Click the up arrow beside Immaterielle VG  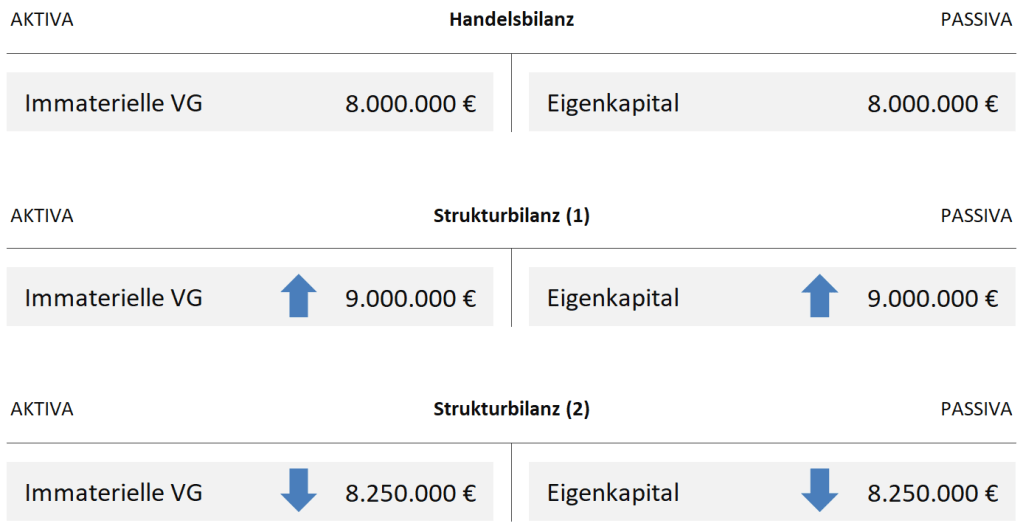pyautogui.click(x=299, y=297)
